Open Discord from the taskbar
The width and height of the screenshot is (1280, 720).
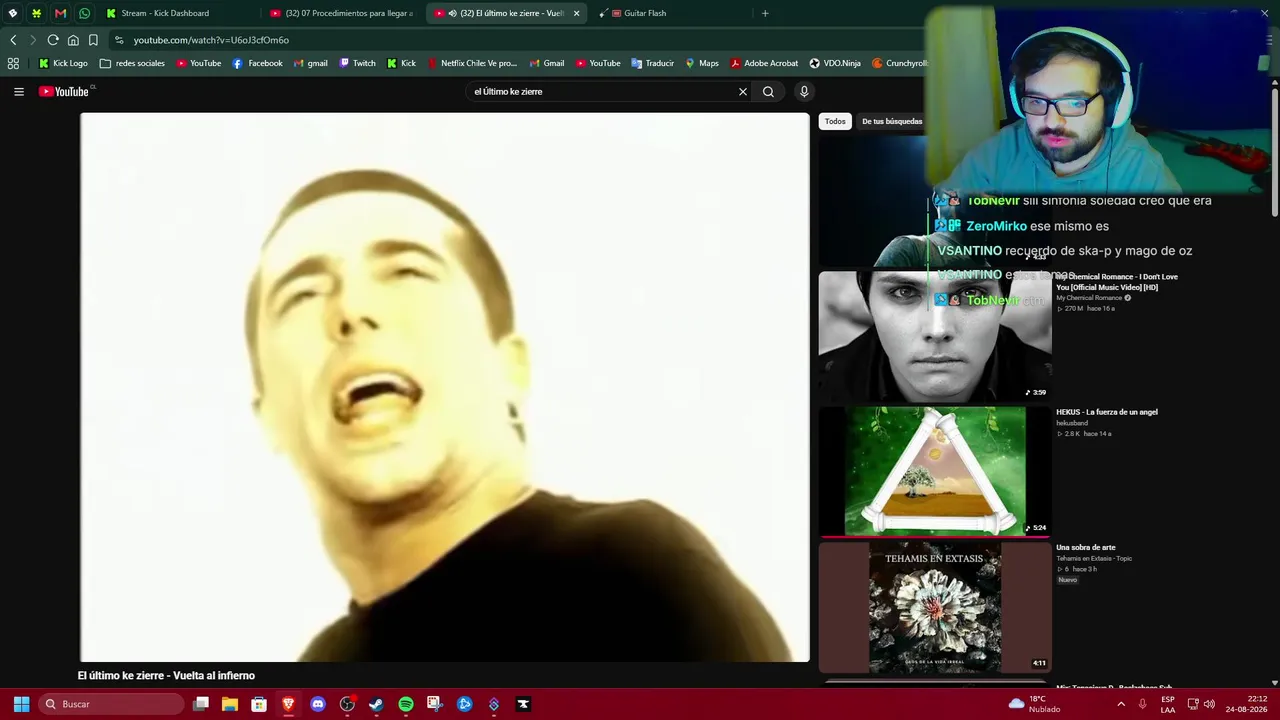coord(318,704)
